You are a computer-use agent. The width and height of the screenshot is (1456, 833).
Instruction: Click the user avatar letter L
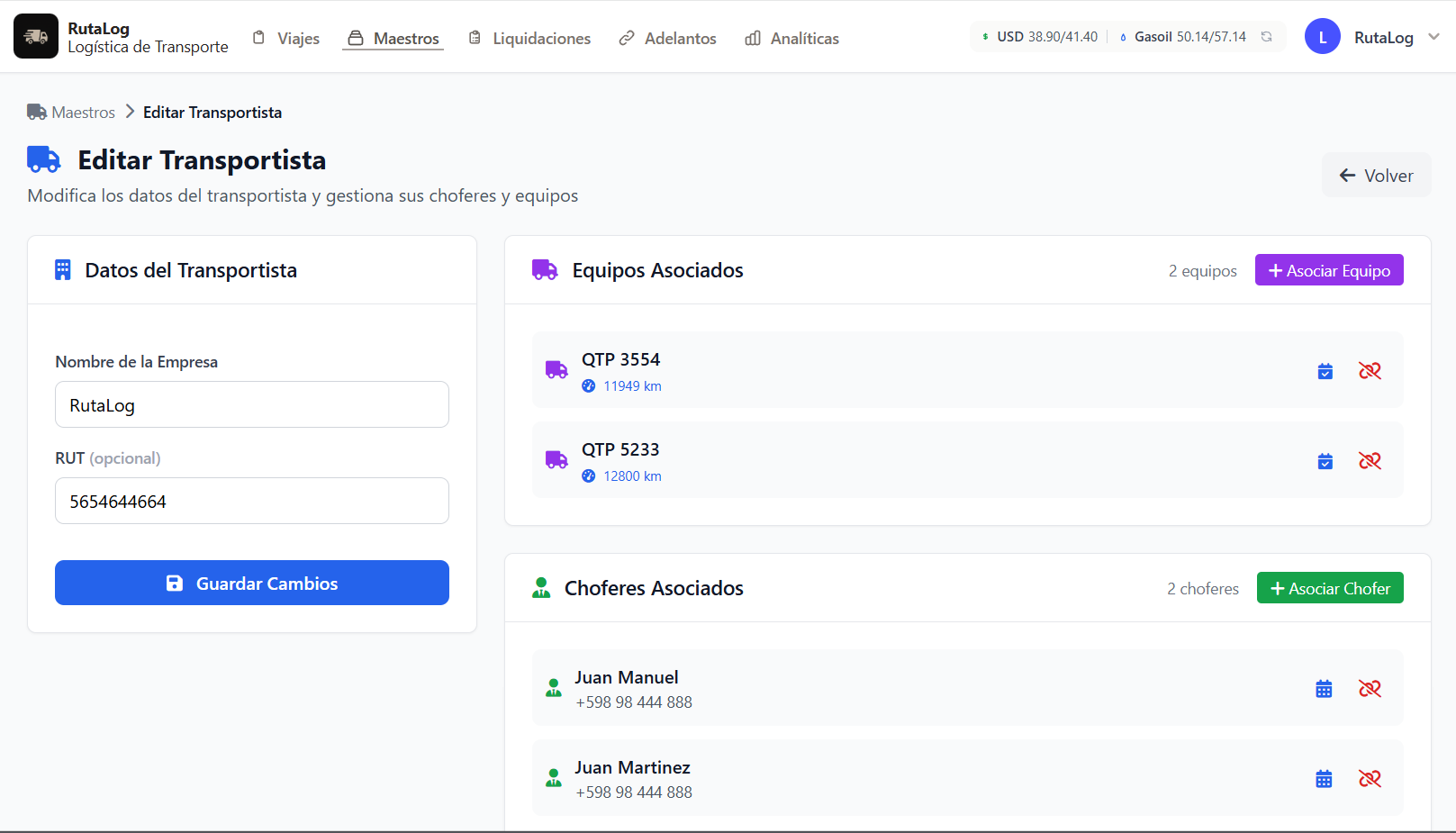pos(1322,37)
